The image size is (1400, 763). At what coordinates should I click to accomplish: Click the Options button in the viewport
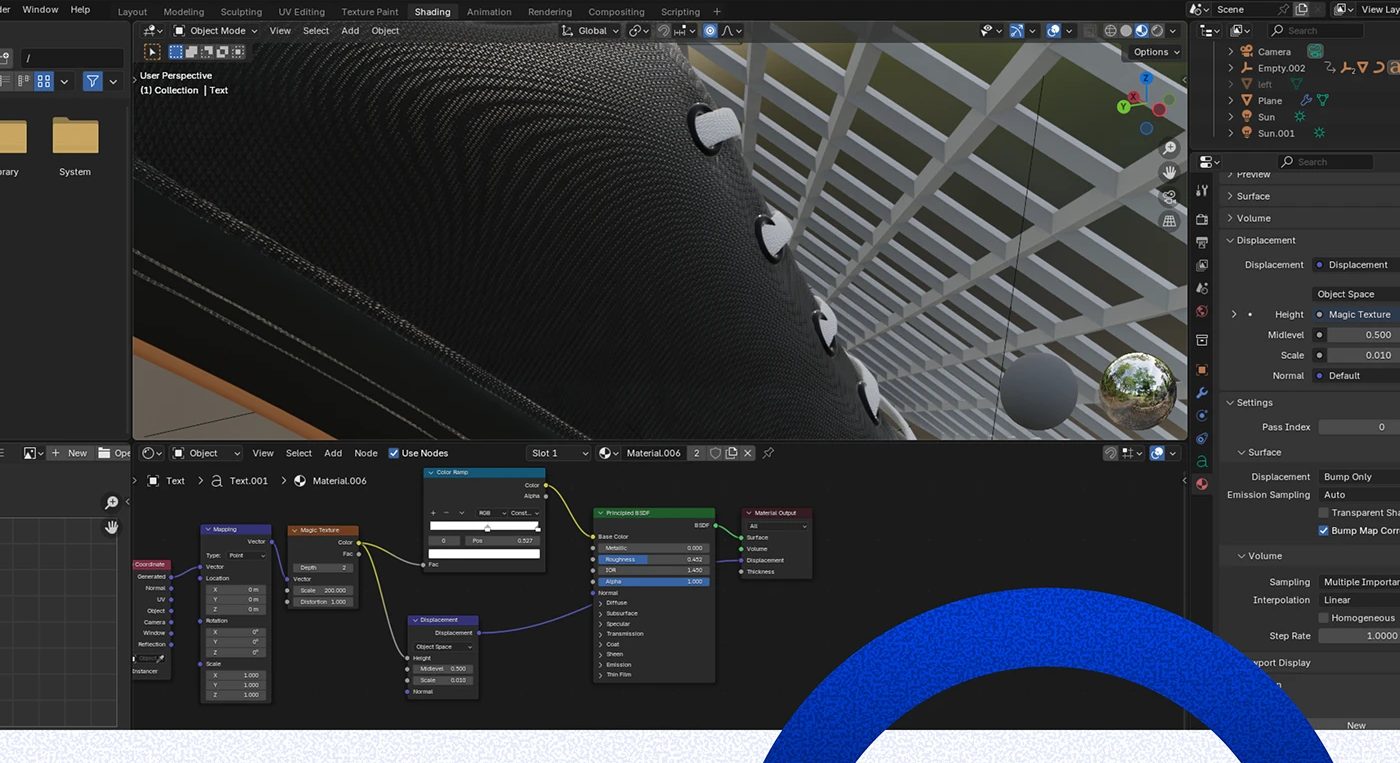(1155, 52)
